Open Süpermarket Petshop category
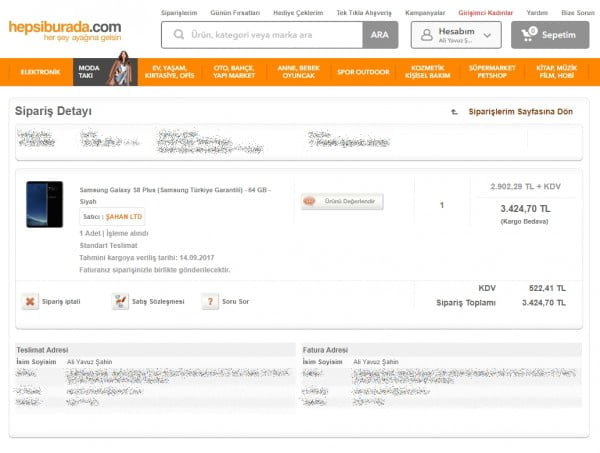The image size is (600, 453). pos(492,73)
